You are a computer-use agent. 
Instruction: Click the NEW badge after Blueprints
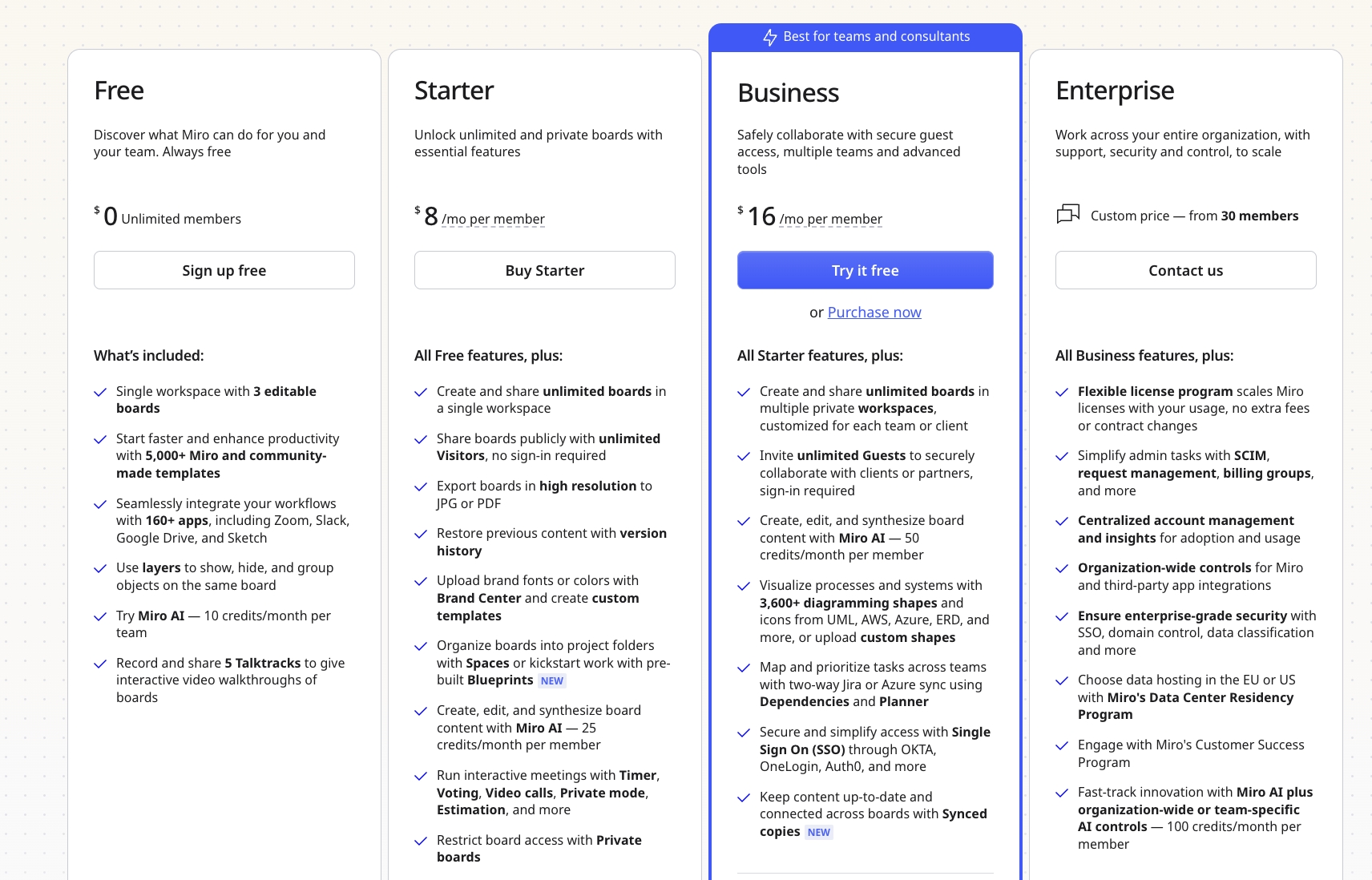click(552, 680)
